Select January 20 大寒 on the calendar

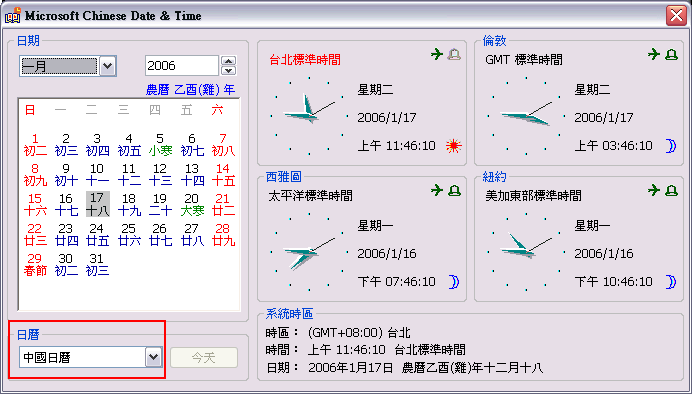click(192, 205)
